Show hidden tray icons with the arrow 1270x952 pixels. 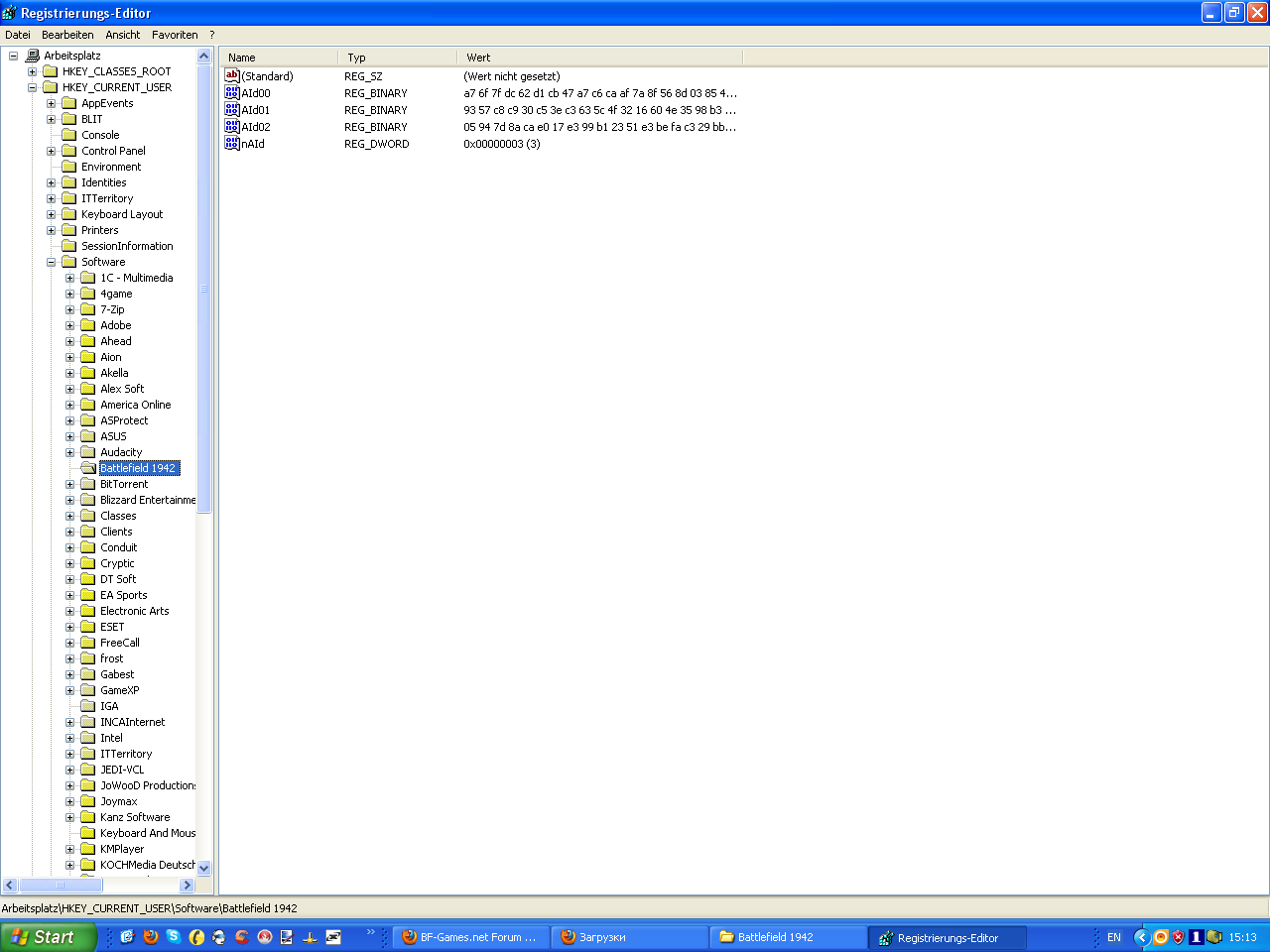pyautogui.click(x=1142, y=937)
